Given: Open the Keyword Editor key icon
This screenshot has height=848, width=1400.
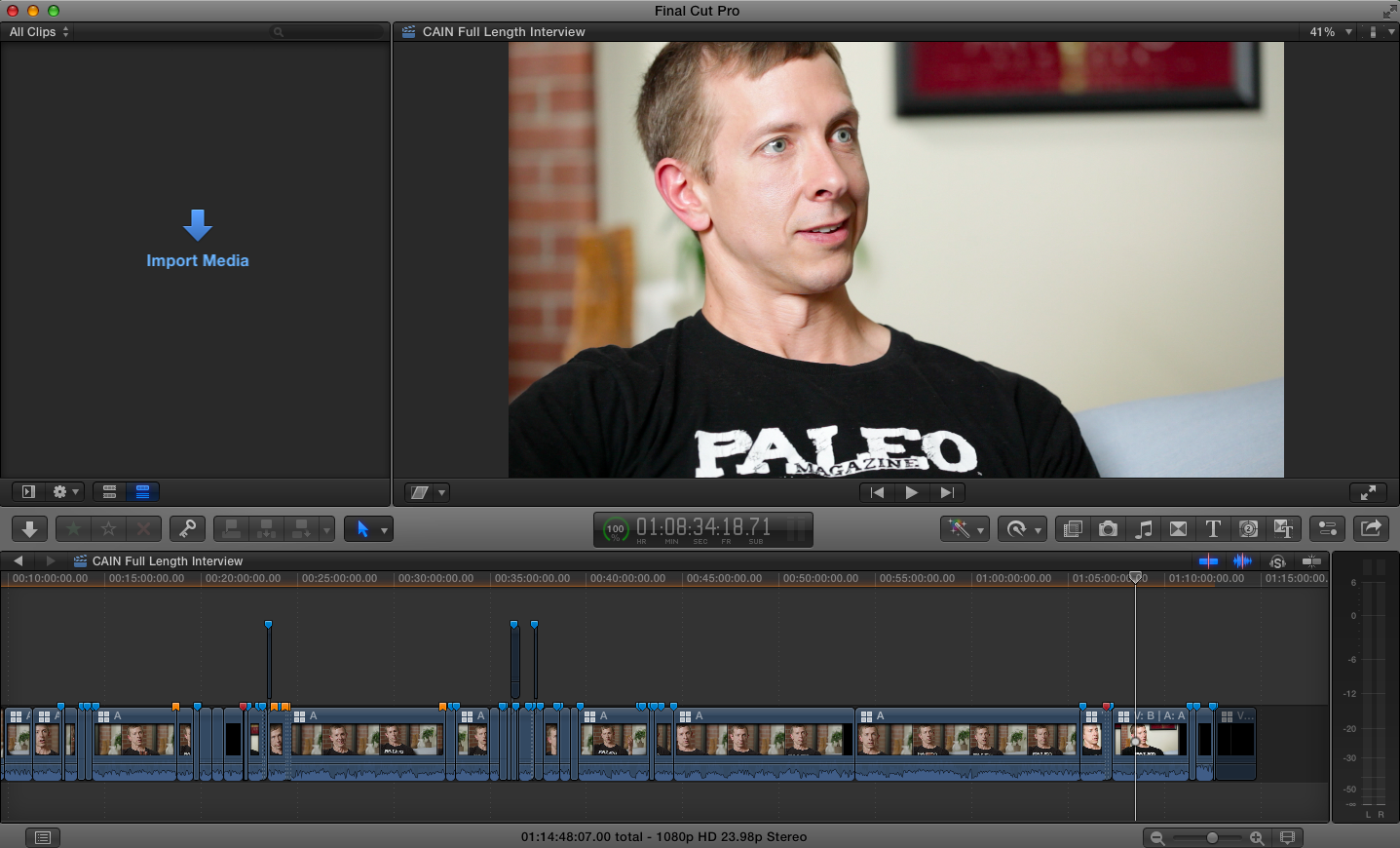Looking at the screenshot, I should click(x=187, y=529).
